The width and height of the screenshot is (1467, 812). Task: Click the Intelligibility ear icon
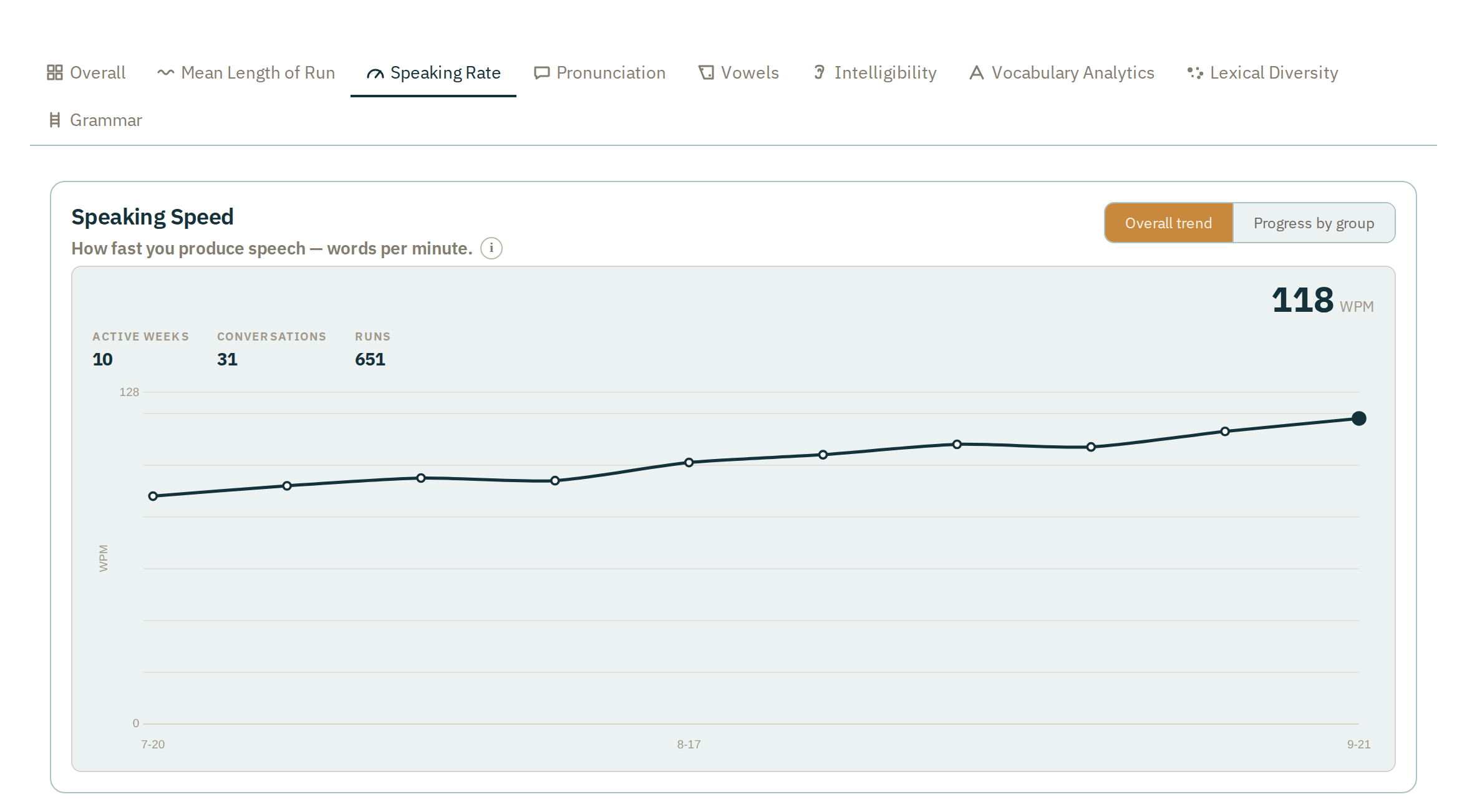click(820, 72)
